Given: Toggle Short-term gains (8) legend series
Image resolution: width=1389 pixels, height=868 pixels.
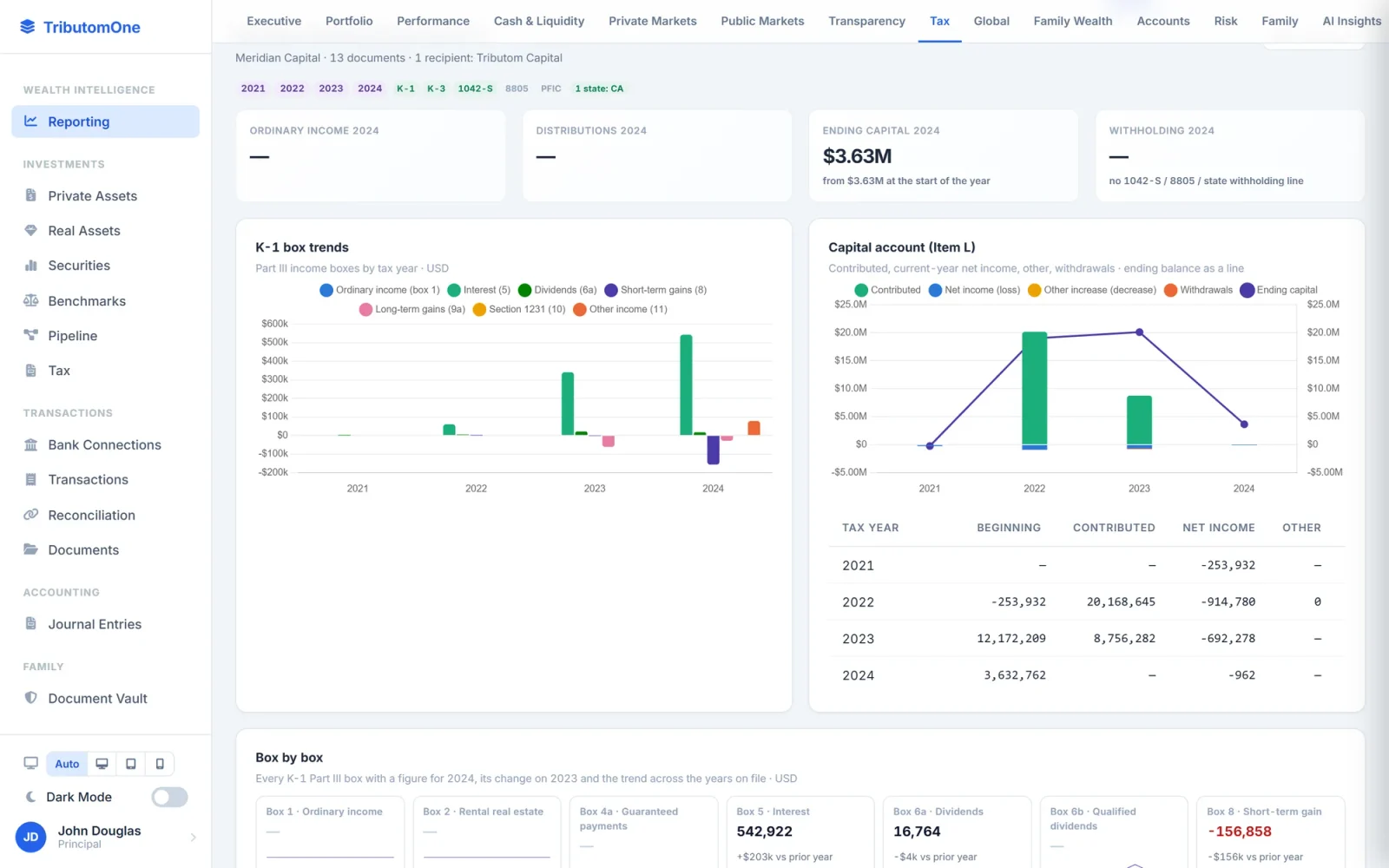Looking at the screenshot, I should coord(656,290).
